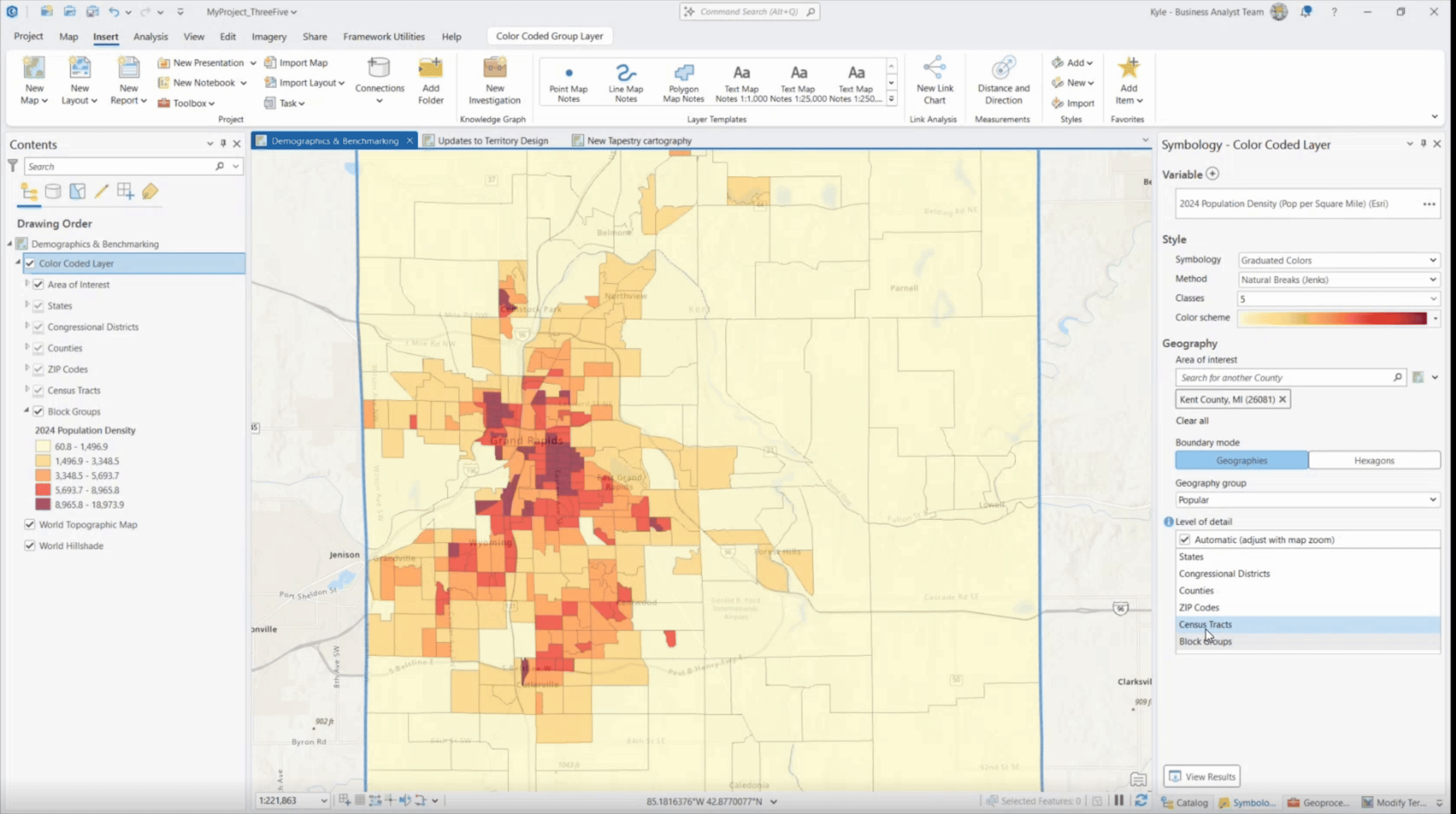Switch to List By Data Source view
This screenshot has width=1456, height=814.
point(53,191)
